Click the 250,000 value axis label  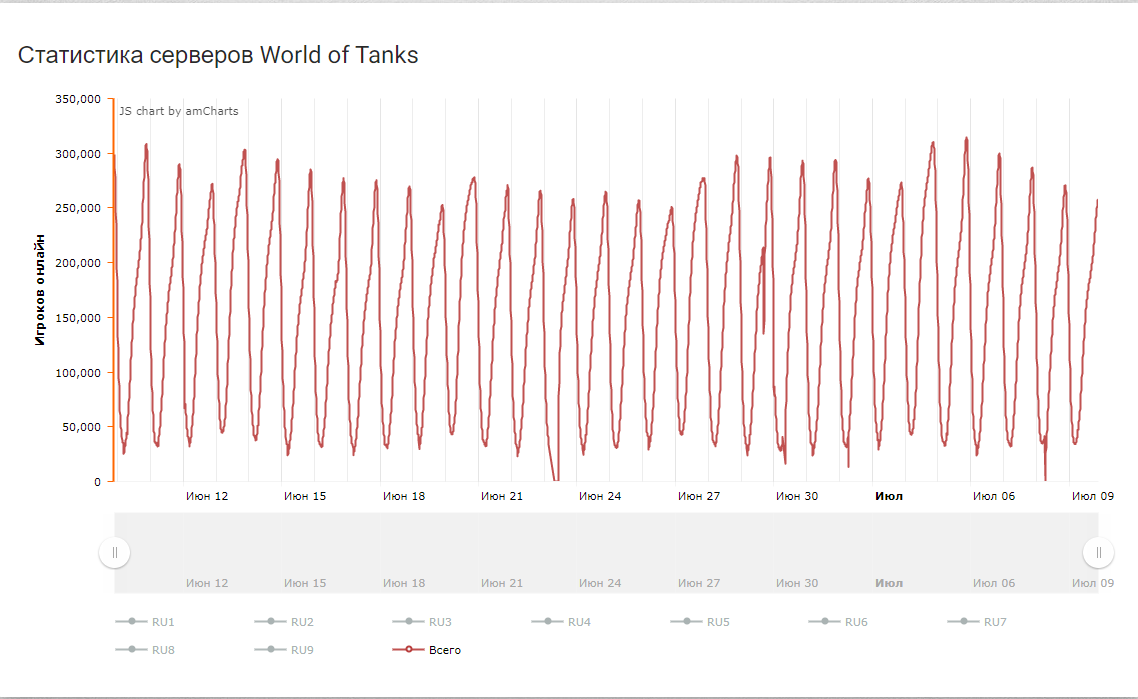pyautogui.click(x=78, y=208)
